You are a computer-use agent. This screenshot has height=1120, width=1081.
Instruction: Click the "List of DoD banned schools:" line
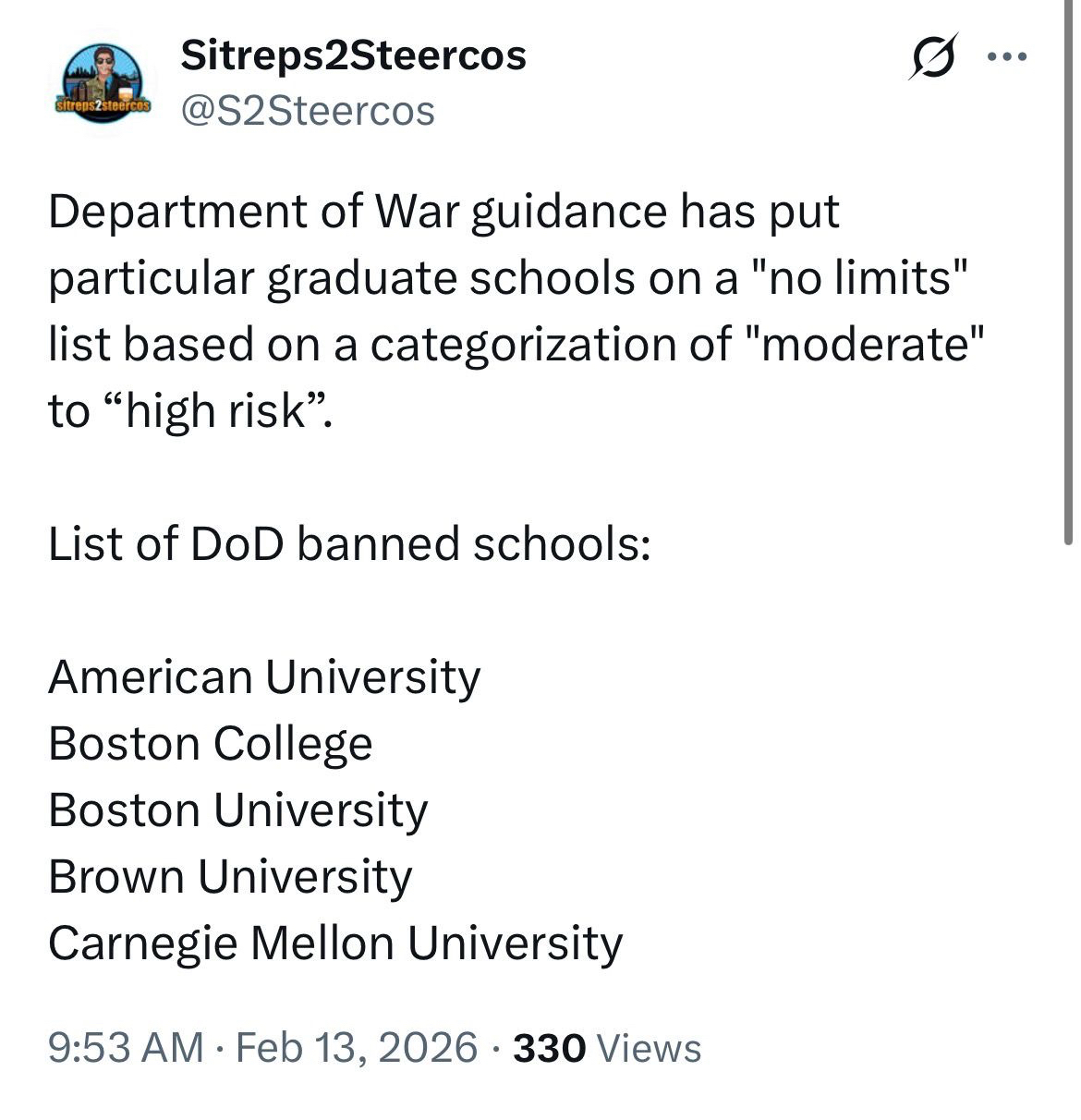349,543
